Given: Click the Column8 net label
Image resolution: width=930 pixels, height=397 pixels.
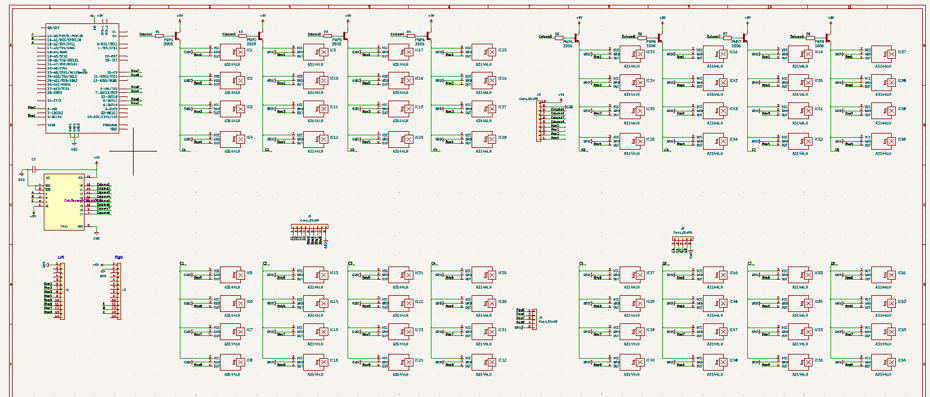Looking at the screenshot, I should tap(797, 37).
